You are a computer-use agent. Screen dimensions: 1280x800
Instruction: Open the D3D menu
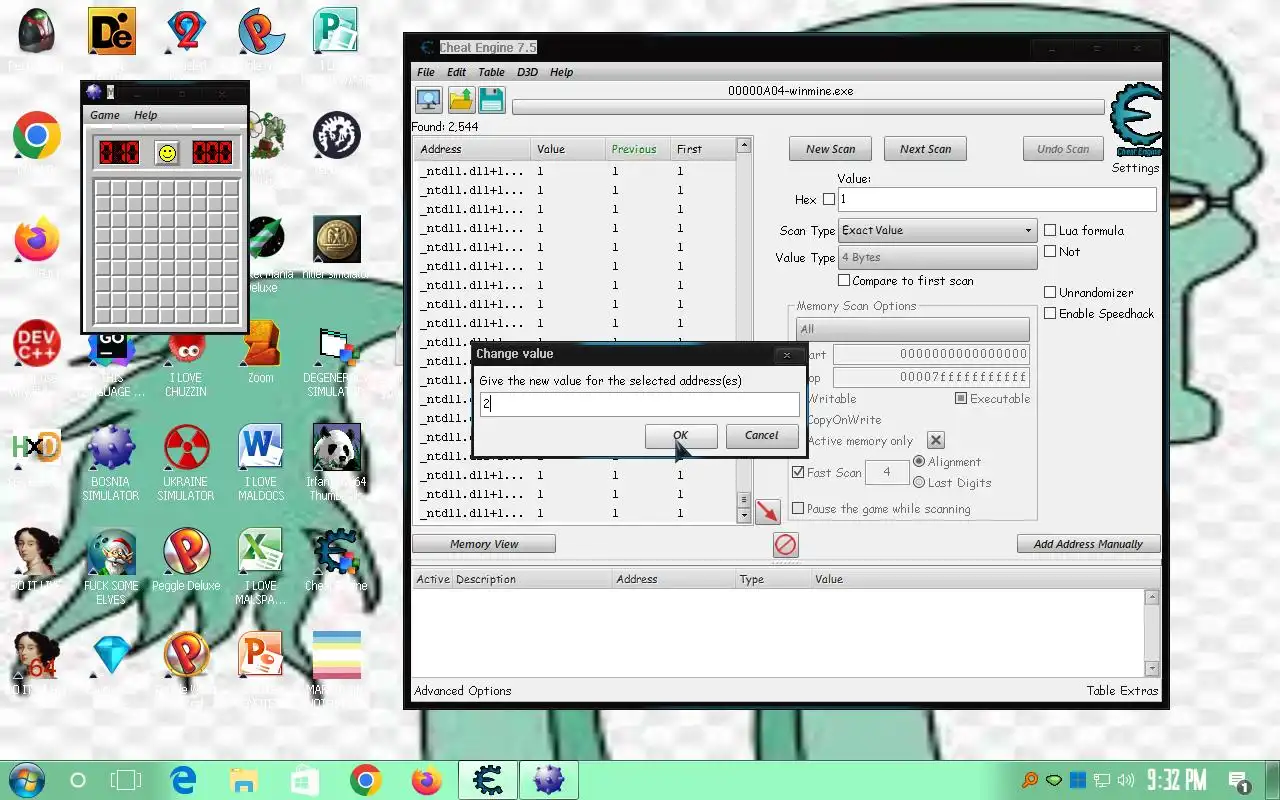pos(528,72)
